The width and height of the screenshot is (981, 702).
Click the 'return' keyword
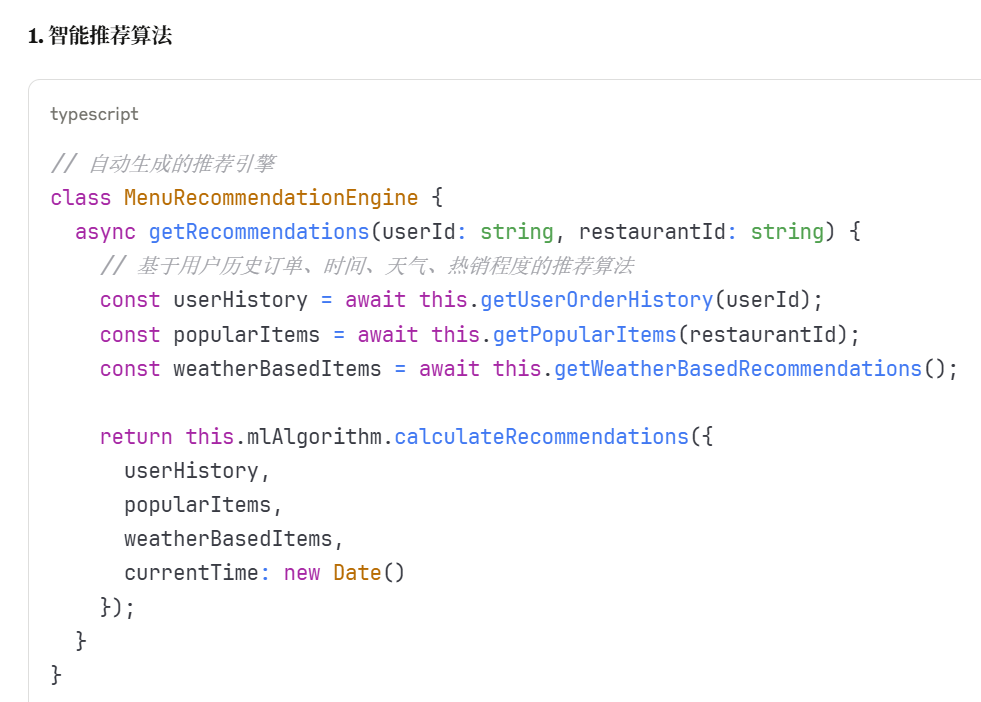[x=136, y=437]
